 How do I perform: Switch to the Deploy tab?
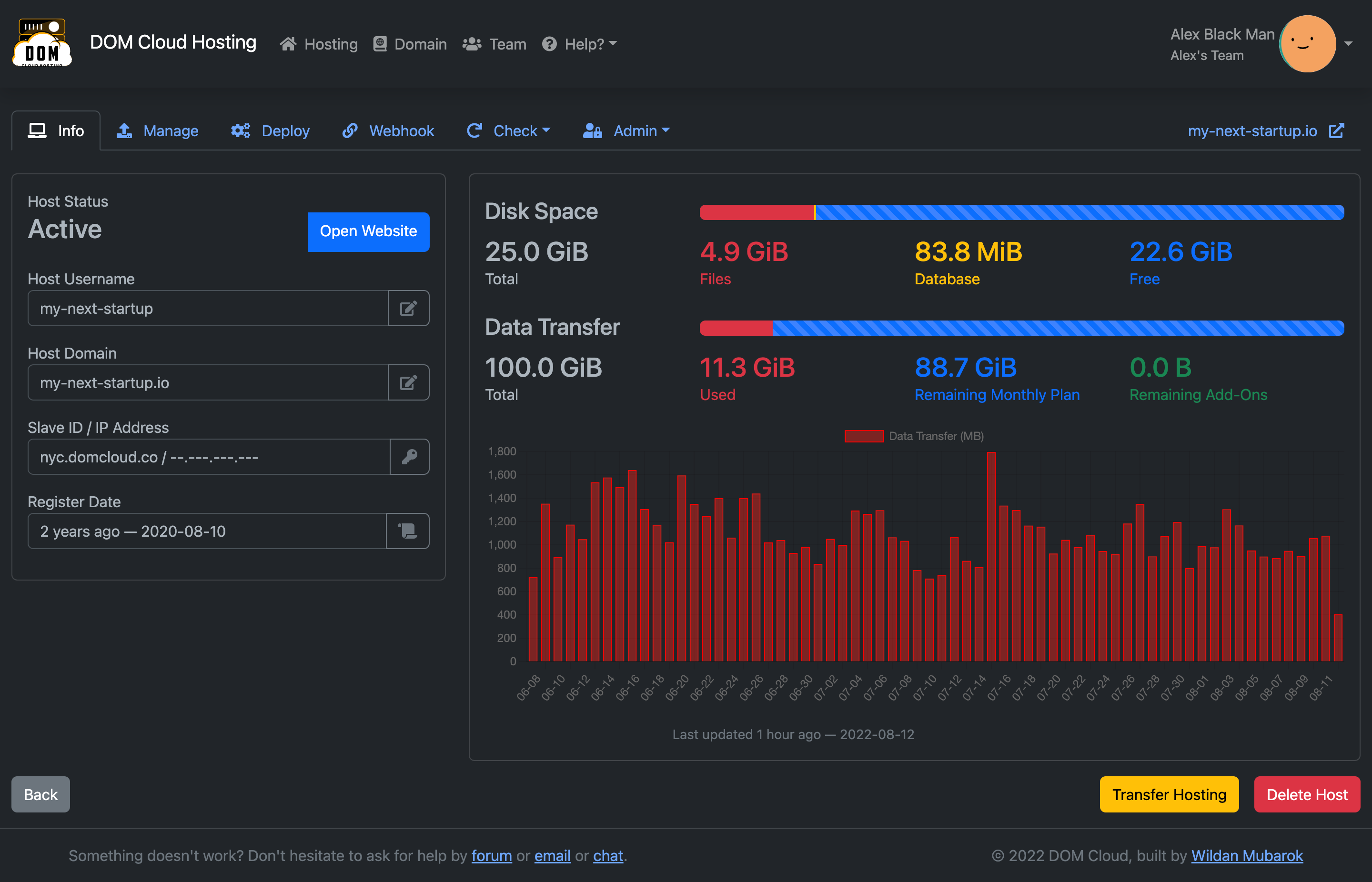click(x=271, y=130)
